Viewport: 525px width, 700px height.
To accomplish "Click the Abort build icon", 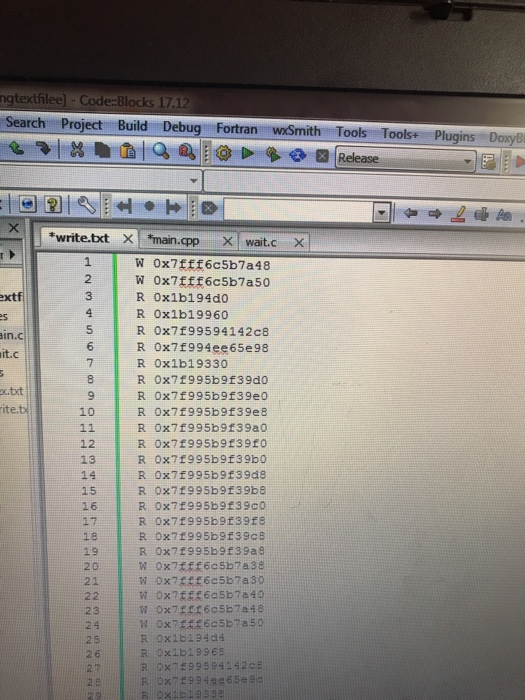I will pos(322,156).
